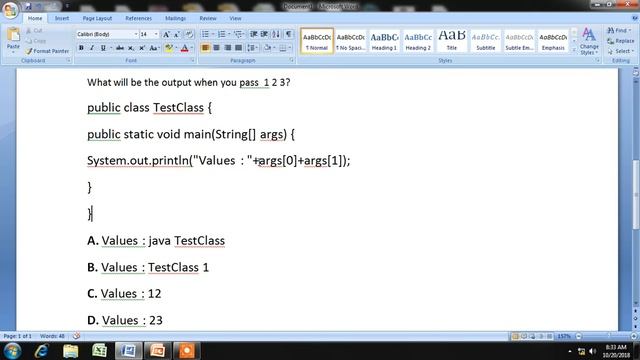Screen dimensions: 640x360
Task: Switch to the Insert ribbon tab
Action: pyautogui.click(x=62, y=18)
